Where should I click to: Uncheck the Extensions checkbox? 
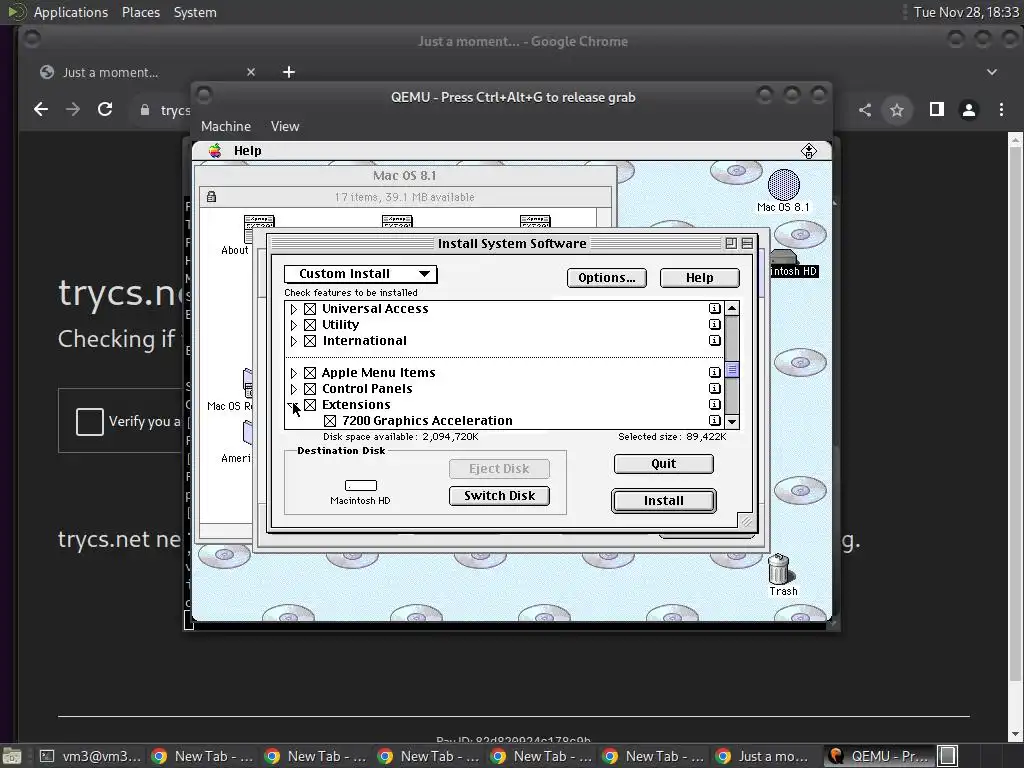click(x=310, y=405)
